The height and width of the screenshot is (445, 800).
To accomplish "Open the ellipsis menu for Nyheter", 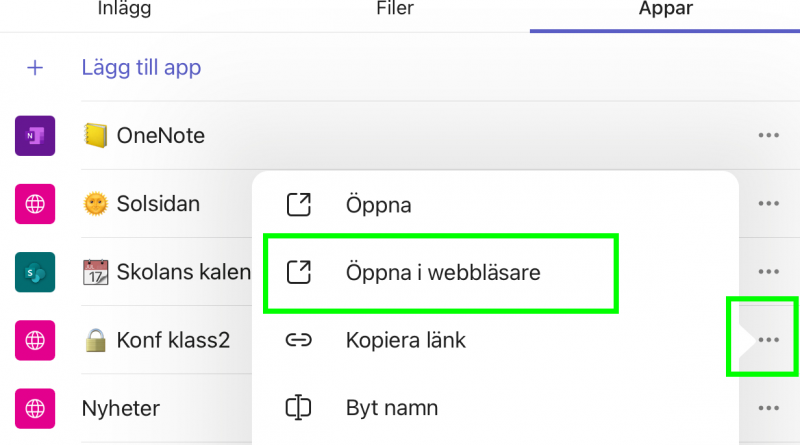I will point(768,408).
